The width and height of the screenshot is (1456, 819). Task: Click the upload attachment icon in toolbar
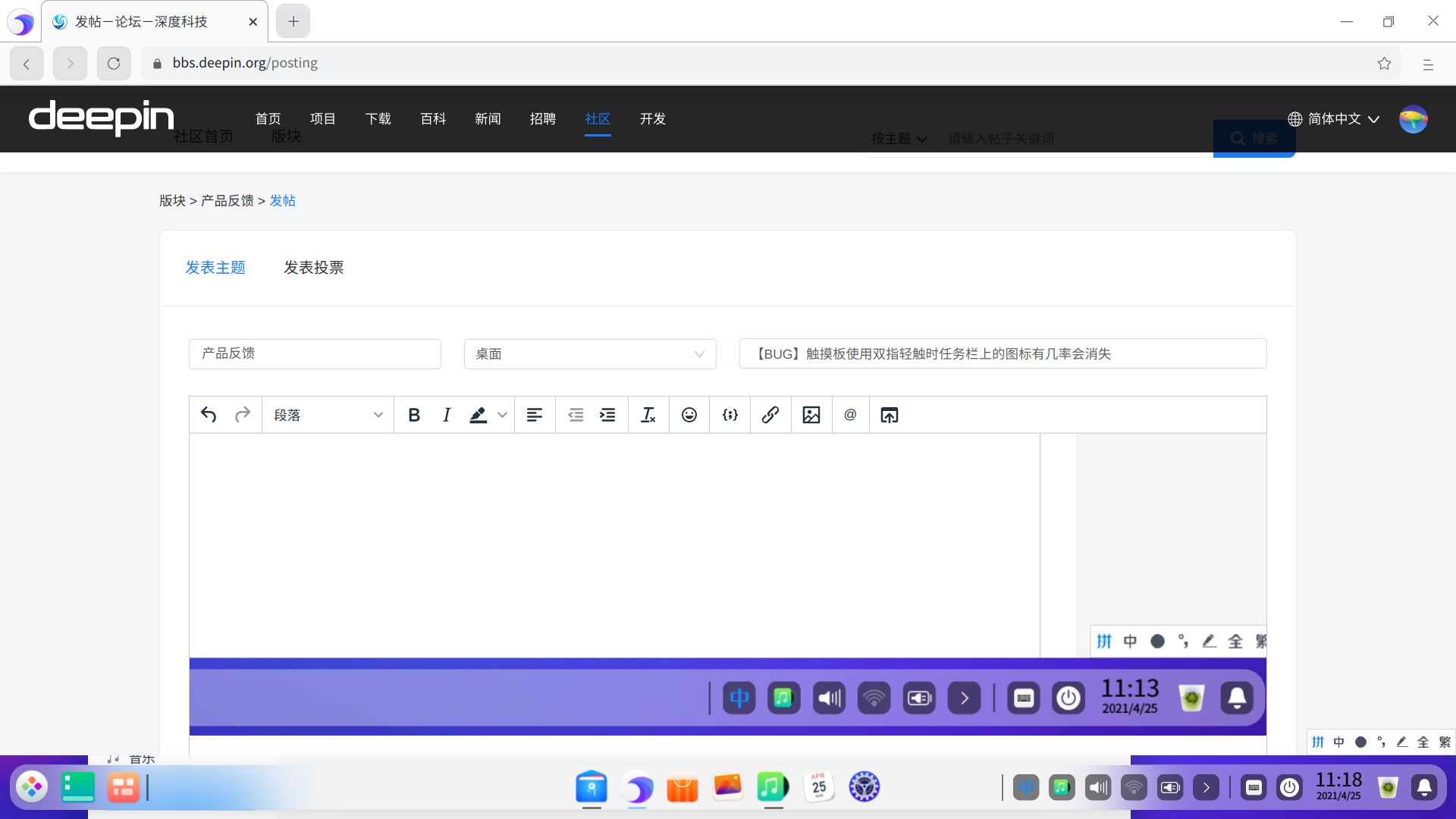click(x=889, y=415)
